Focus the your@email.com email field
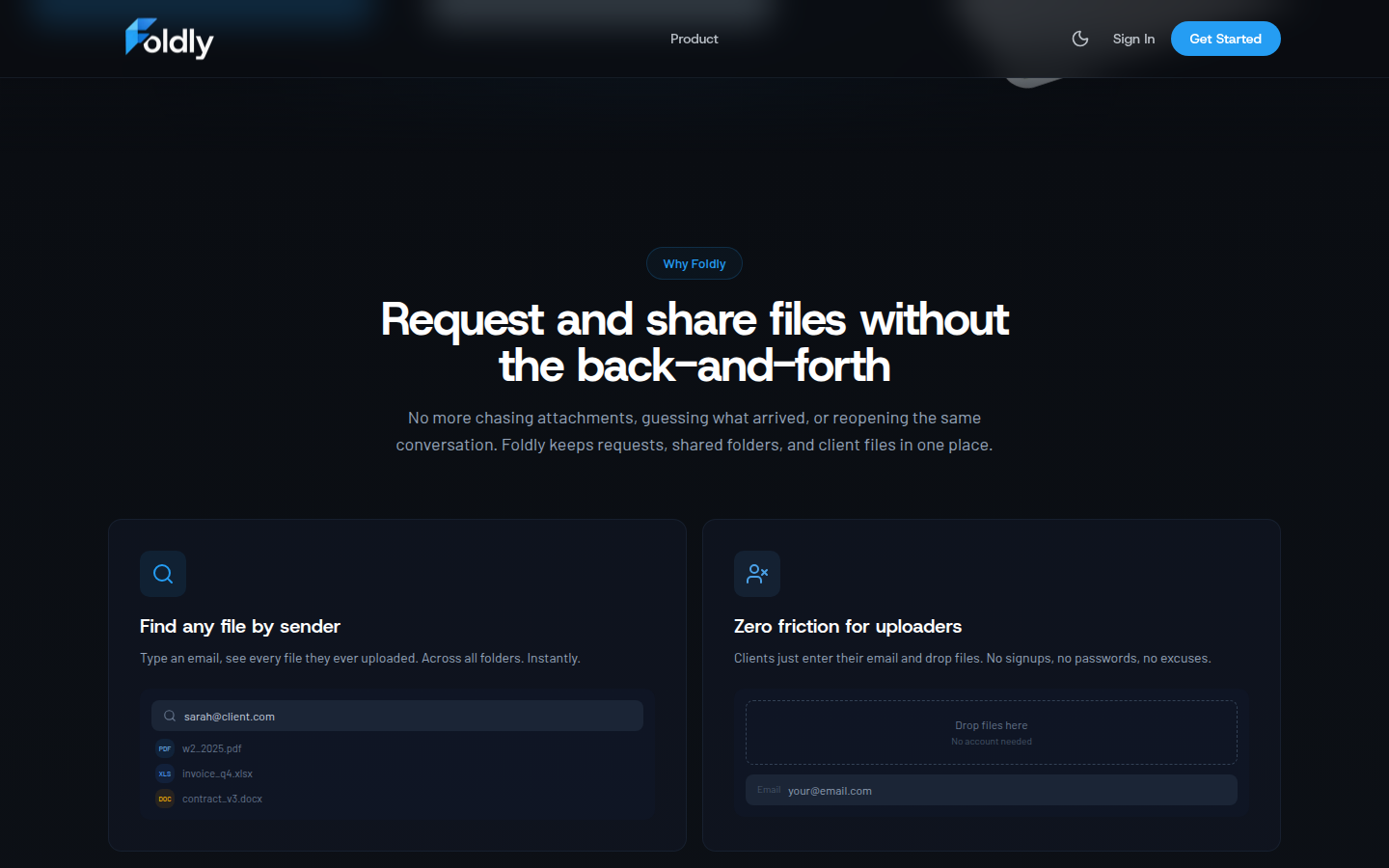This screenshot has height=868, width=1389. pyautogui.click(x=992, y=790)
